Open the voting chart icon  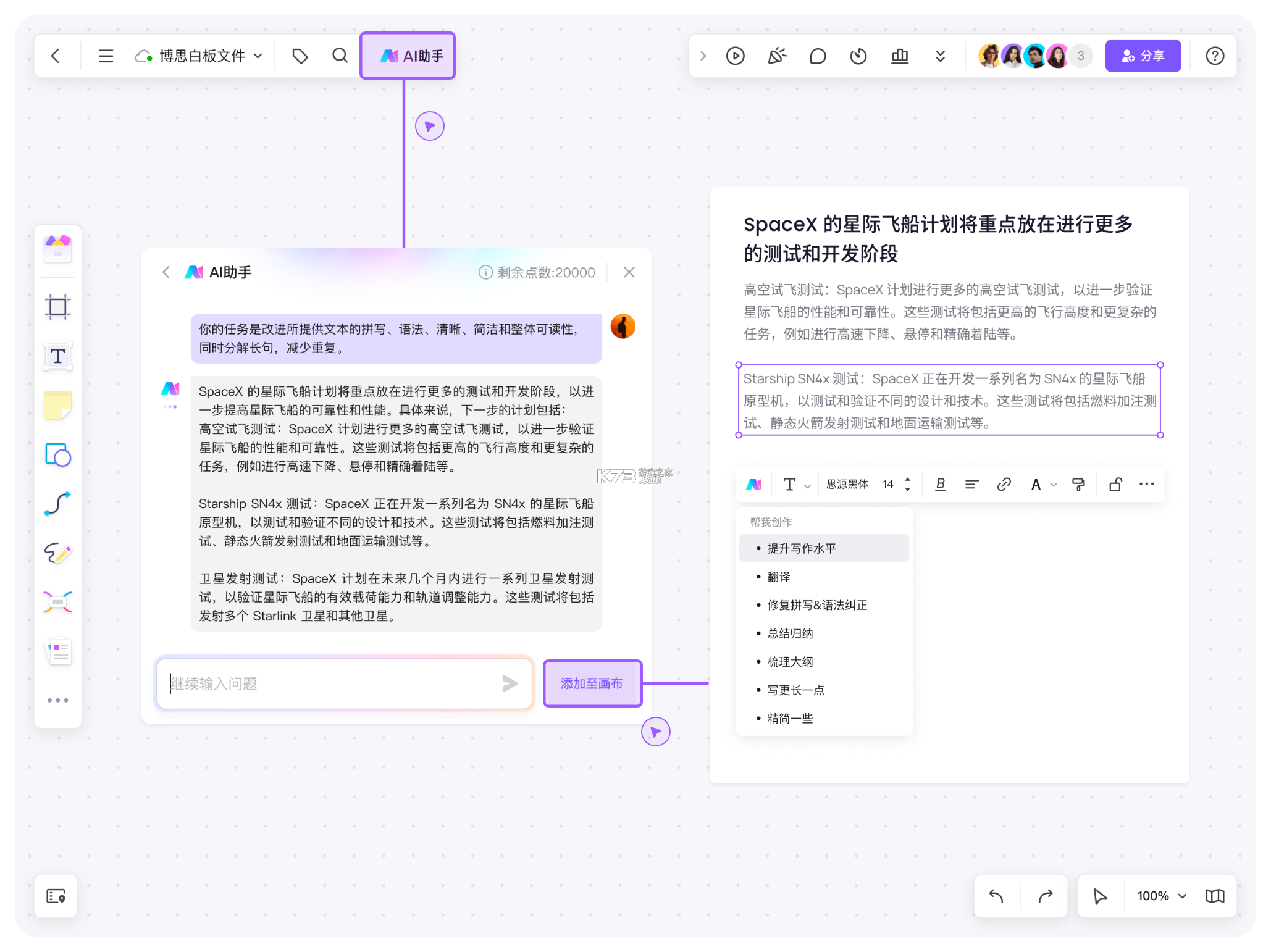click(900, 56)
